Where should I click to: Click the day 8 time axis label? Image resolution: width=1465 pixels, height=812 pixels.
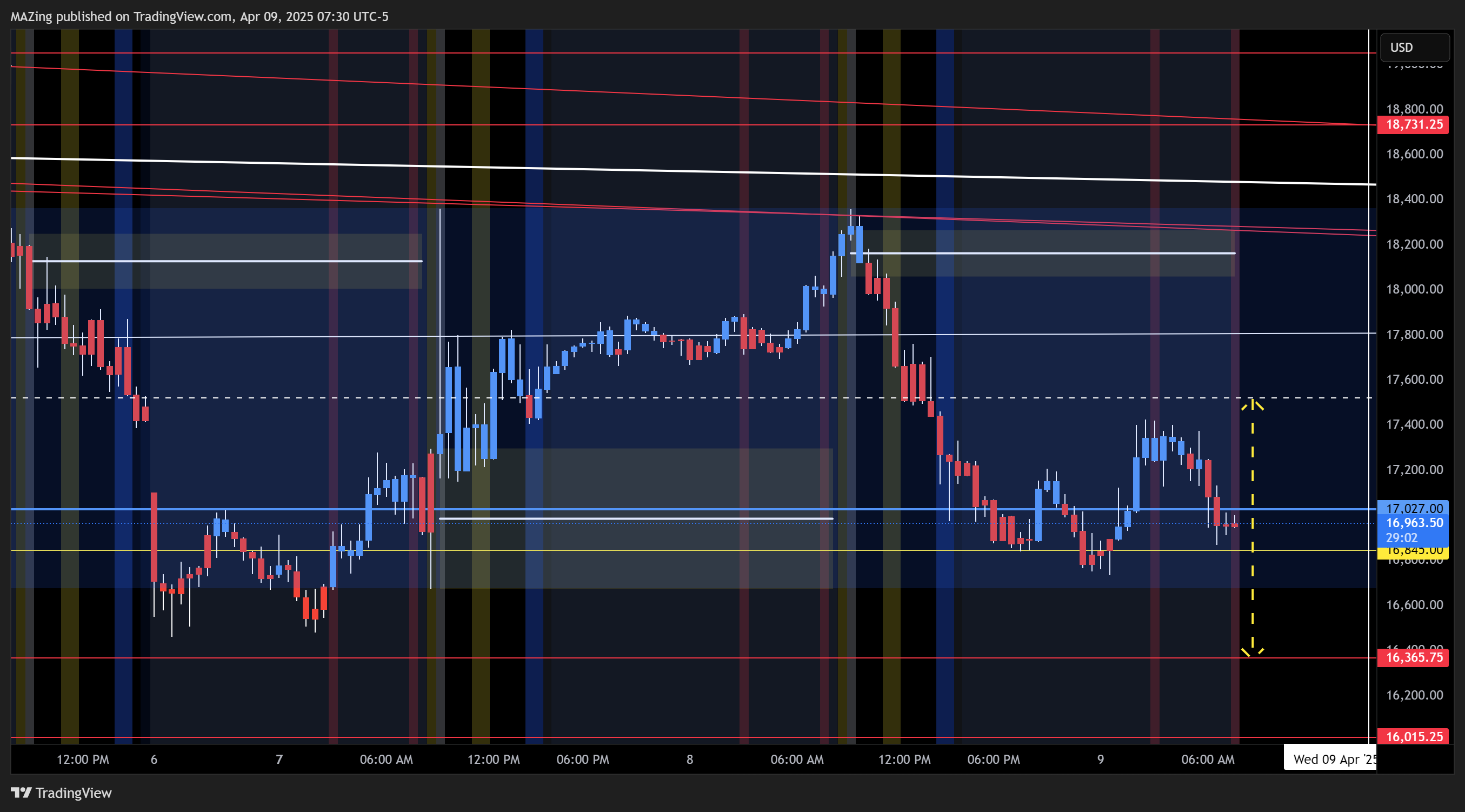(x=689, y=760)
